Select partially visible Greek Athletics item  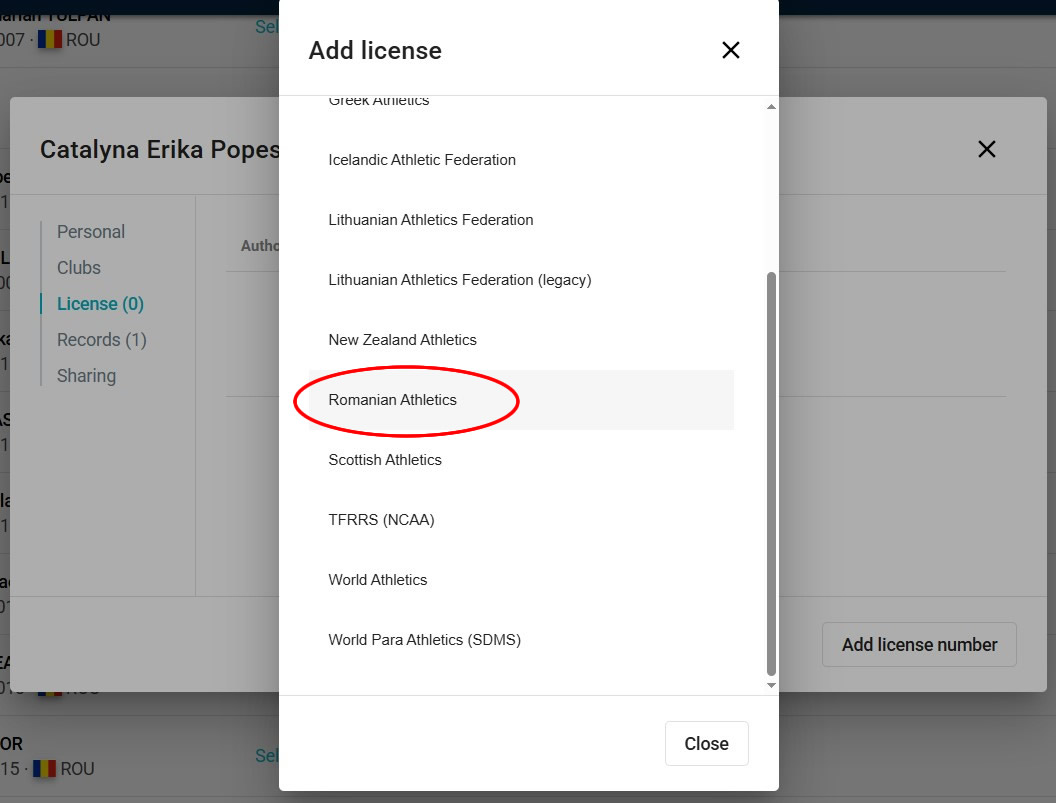click(379, 101)
